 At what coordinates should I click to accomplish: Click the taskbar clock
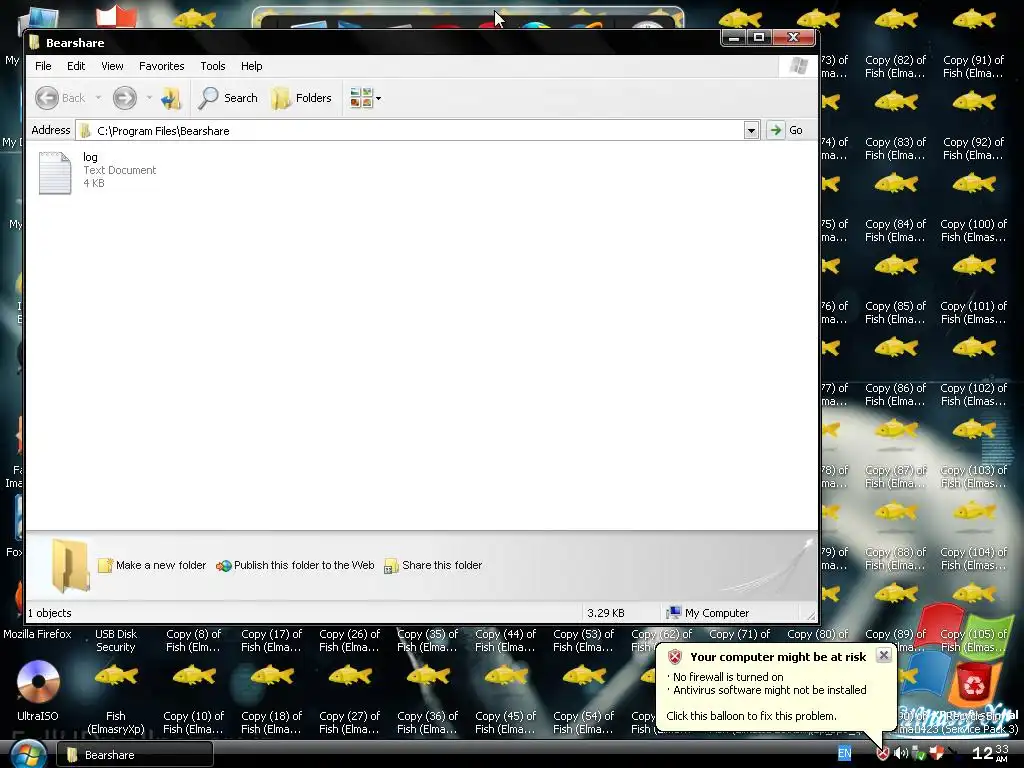tap(991, 754)
